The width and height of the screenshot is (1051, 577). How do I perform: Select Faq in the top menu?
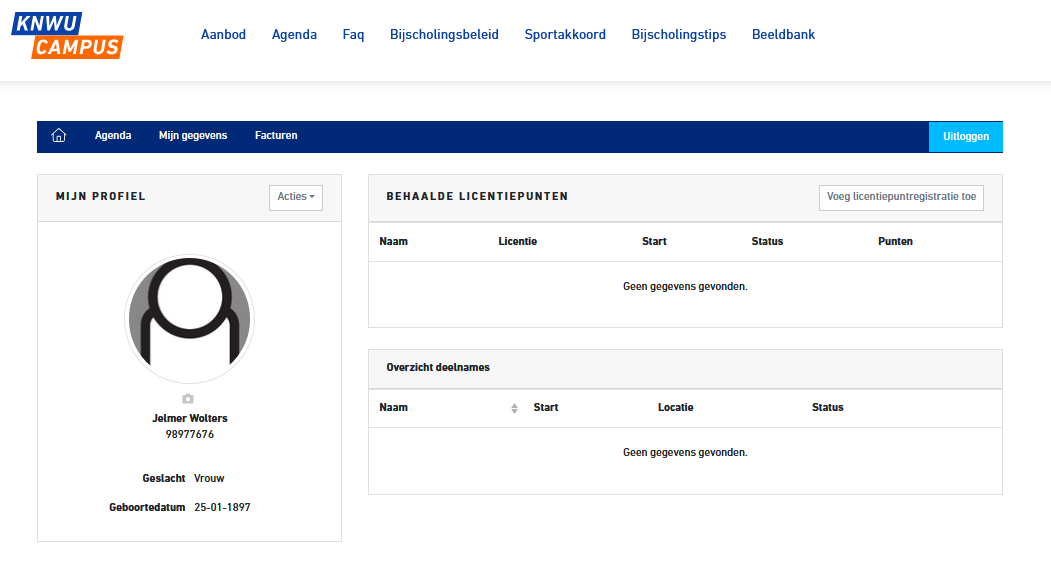click(x=353, y=34)
